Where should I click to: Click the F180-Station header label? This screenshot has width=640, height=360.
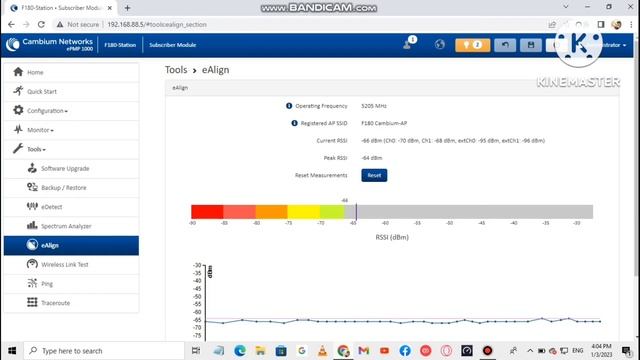[120, 45]
